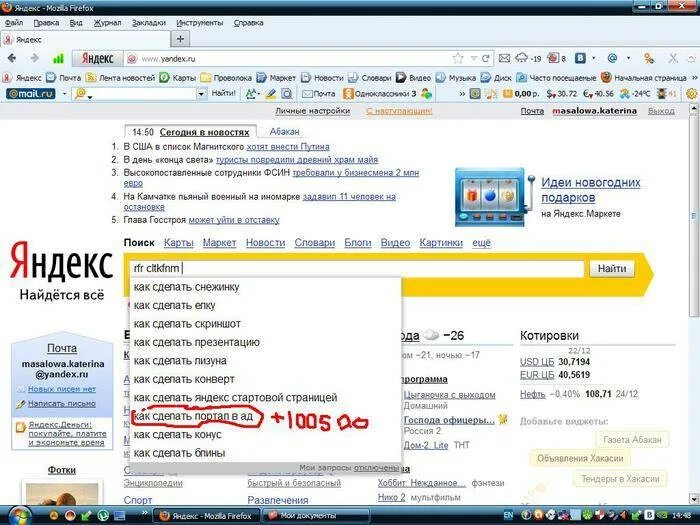Expand the mail.ru toolbar overflow chevron
Screen dimensions: 700x525
[x=462, y=94]
